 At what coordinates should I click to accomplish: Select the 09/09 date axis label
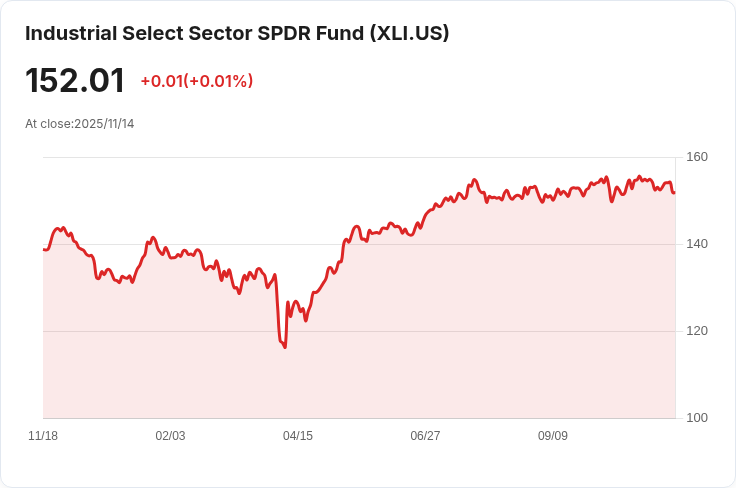point(552,436)
